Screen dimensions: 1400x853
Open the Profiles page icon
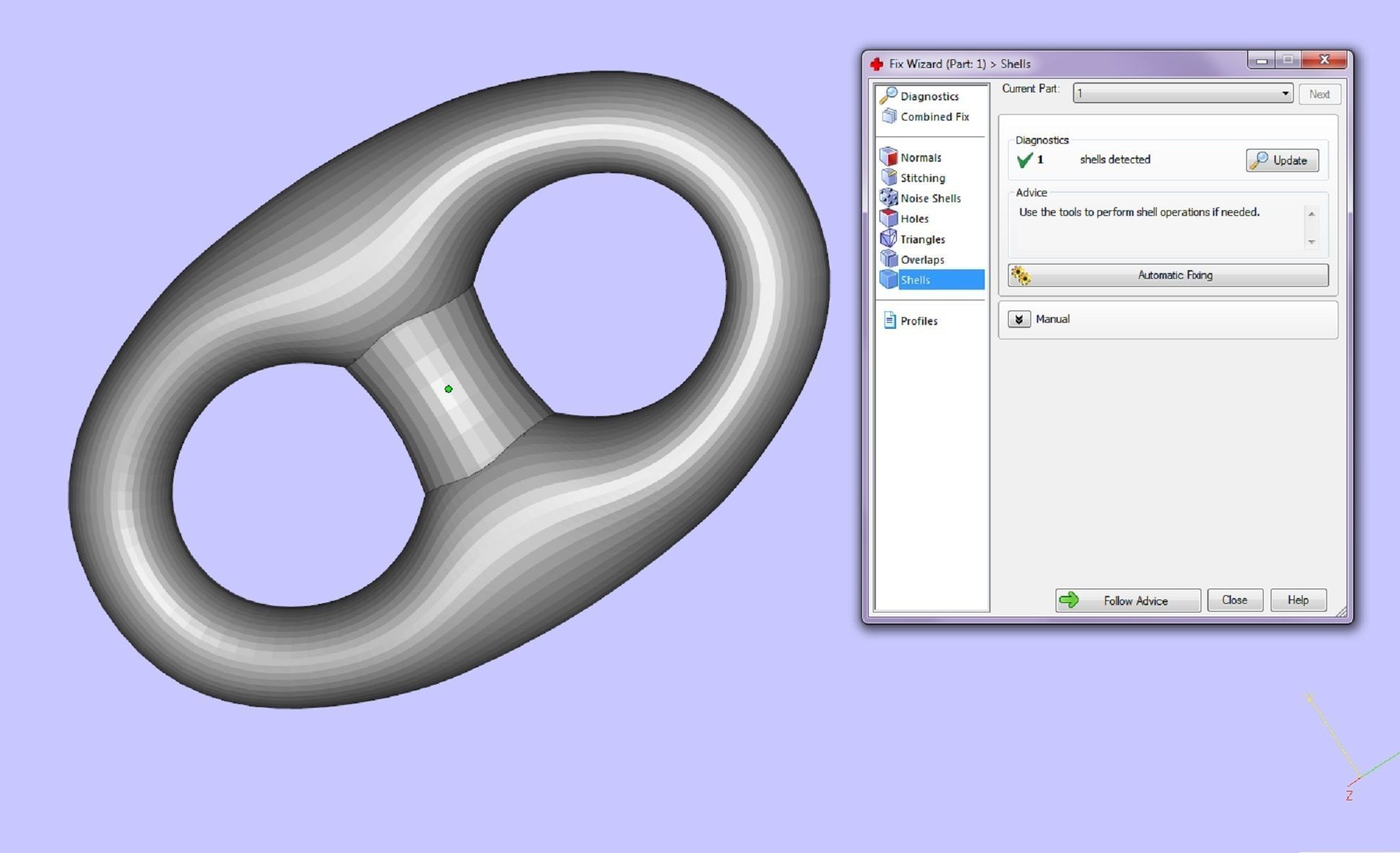coord(890,321)
